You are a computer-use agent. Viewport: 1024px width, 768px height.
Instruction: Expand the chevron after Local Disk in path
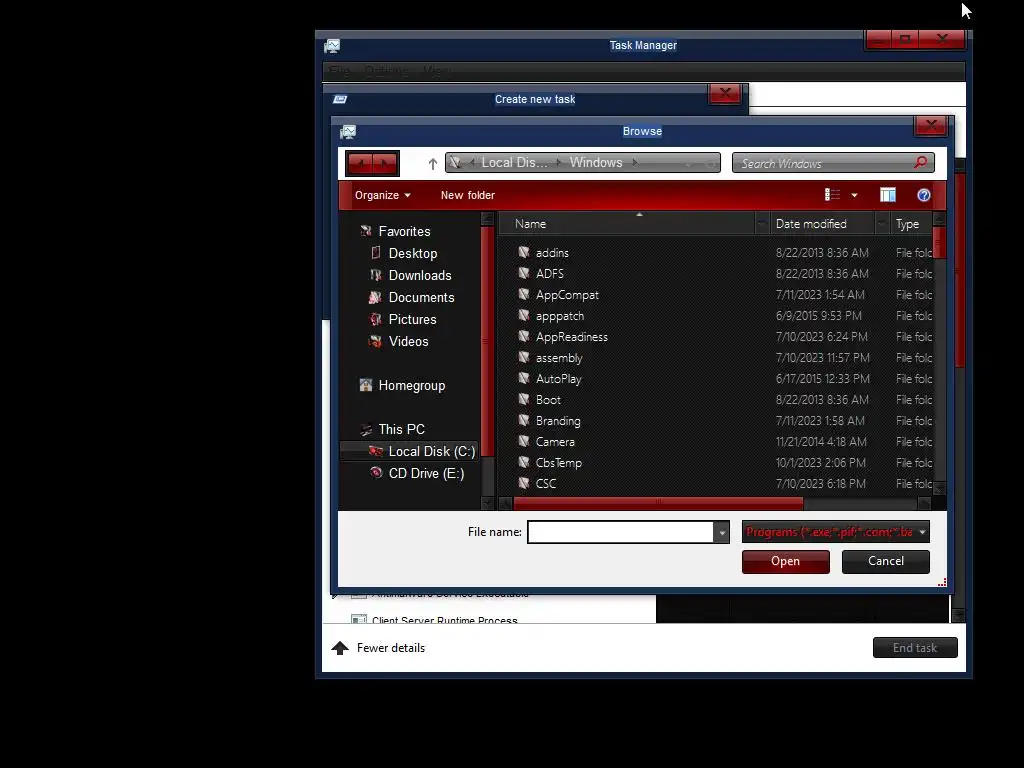[x=559, y=163]
